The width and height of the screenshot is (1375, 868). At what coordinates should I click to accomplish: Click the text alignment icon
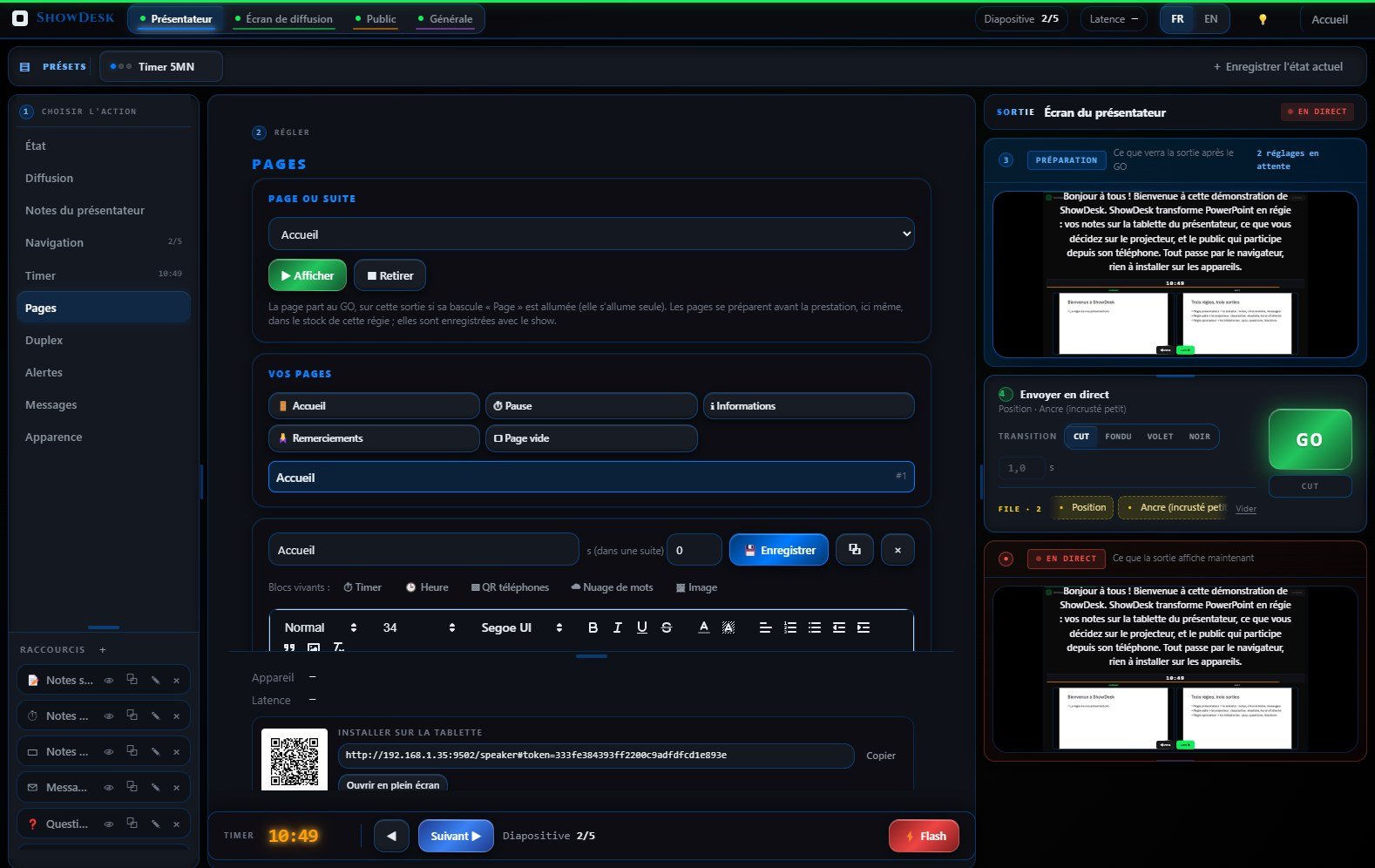coord(765,627)
